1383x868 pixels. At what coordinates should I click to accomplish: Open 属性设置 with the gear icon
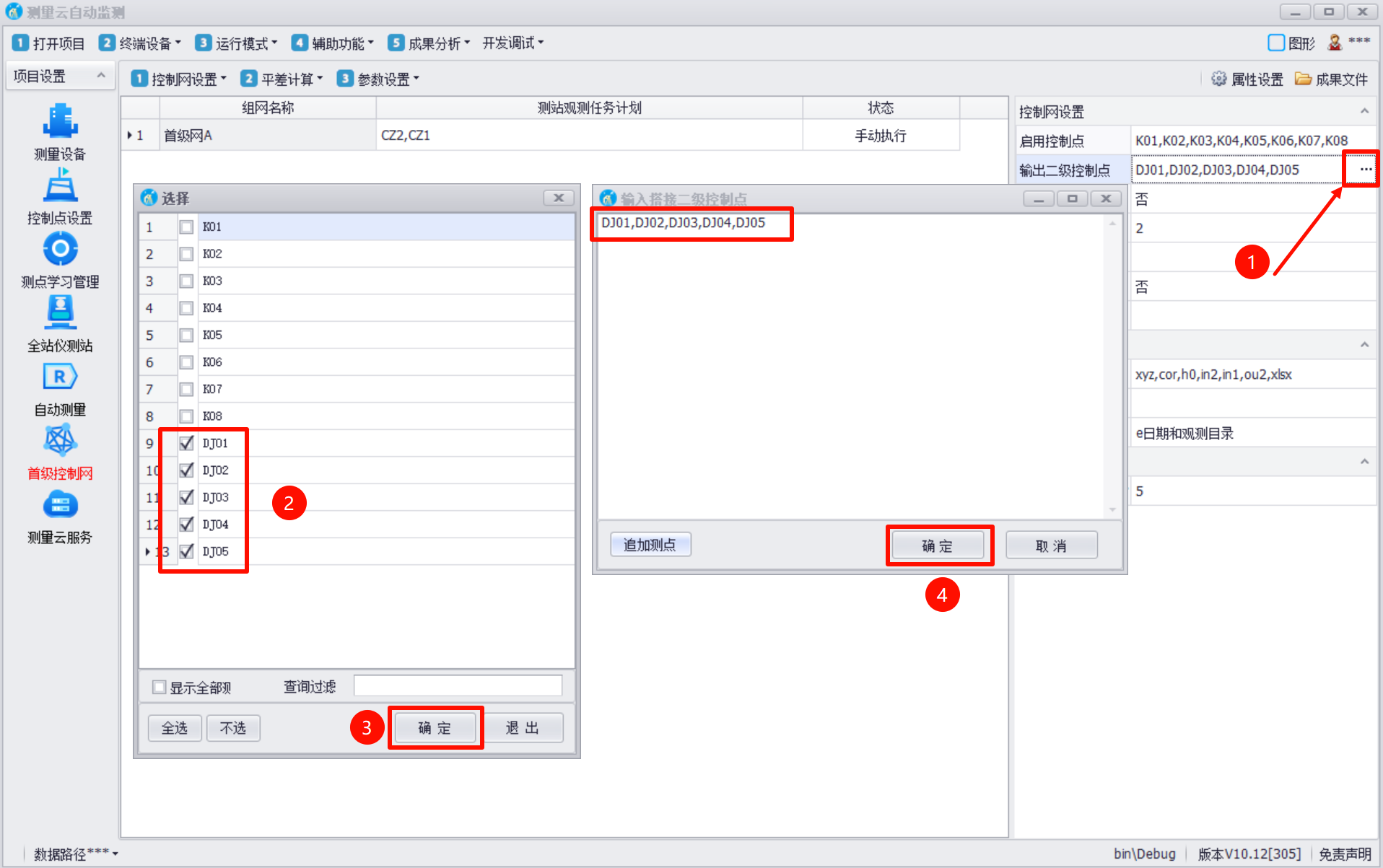1247,79
